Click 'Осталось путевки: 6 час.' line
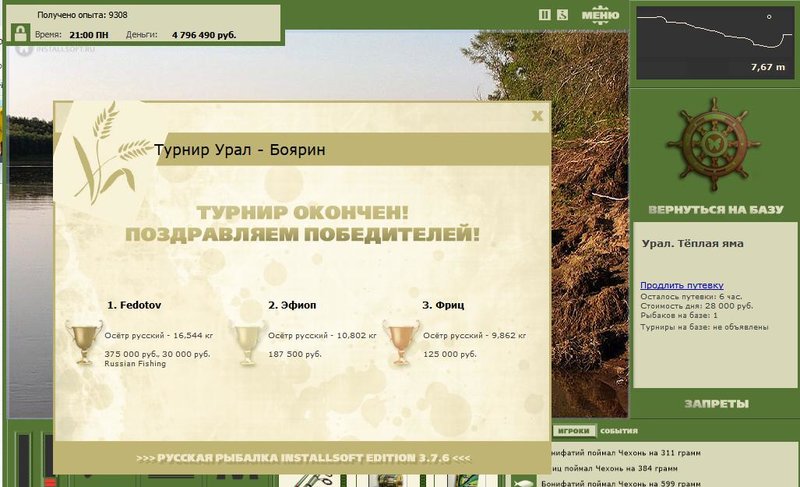Screen dimensions: 800x487 (x=691, y=296)
